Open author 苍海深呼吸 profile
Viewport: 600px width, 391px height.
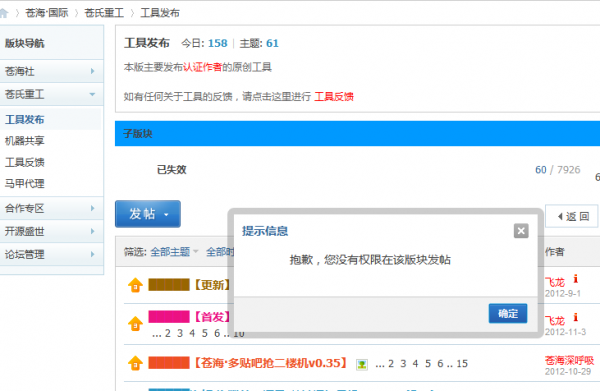(x=569, y=360)
